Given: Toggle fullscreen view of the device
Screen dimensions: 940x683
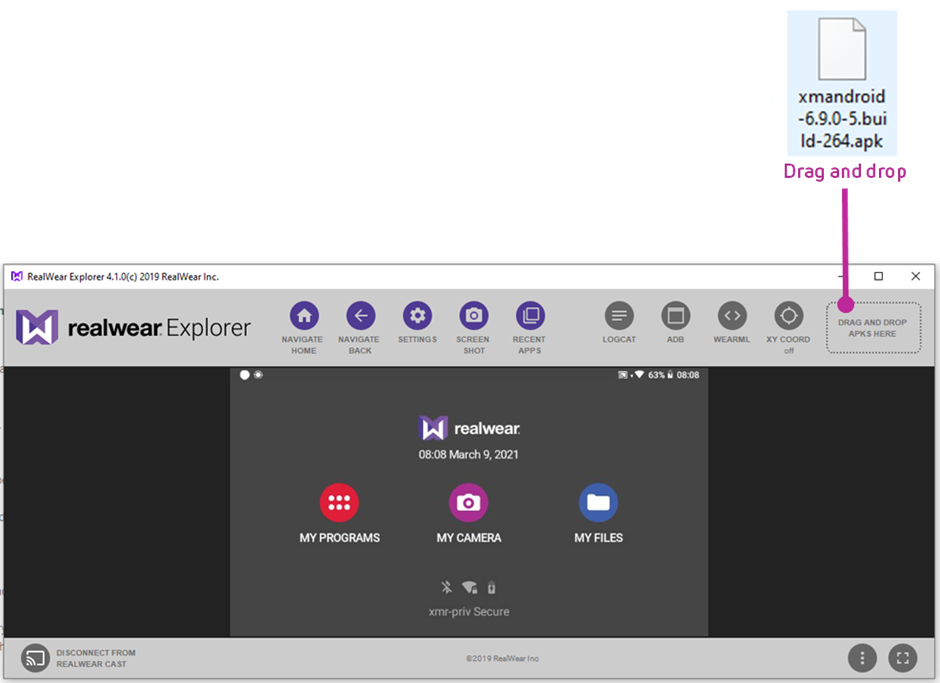Looking at the screenshot, I should pyautogui.click(x=902, y=658).
